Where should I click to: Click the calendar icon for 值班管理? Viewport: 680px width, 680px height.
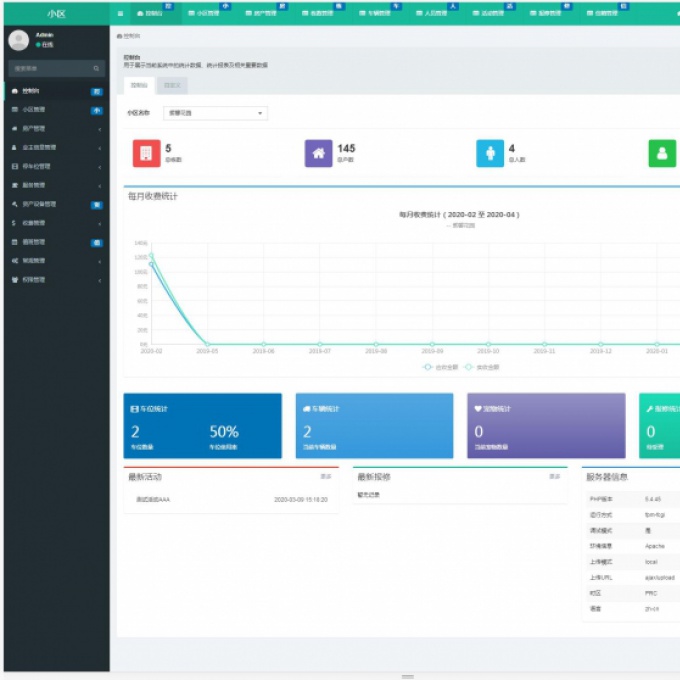click(x=15, y=242)
